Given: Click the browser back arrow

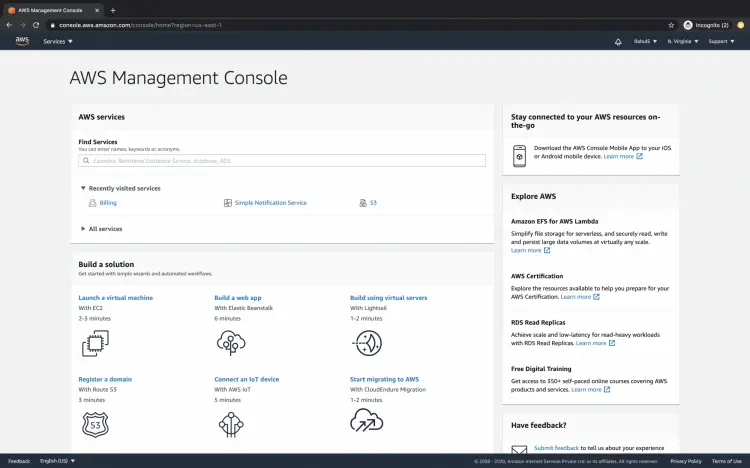Looking at the screenshot, I should (x=9, y=25).
